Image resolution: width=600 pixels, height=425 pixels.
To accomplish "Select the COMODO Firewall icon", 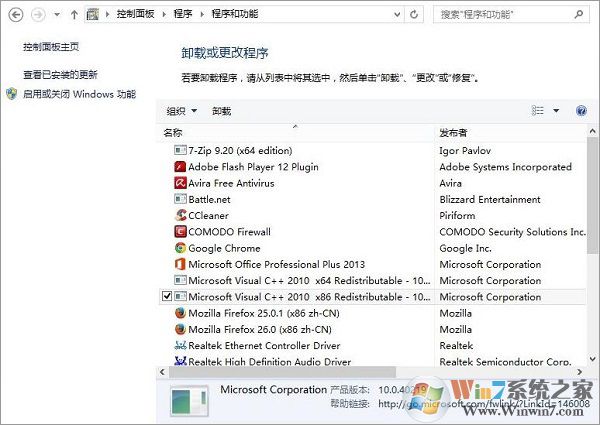I will pos(180,231).
